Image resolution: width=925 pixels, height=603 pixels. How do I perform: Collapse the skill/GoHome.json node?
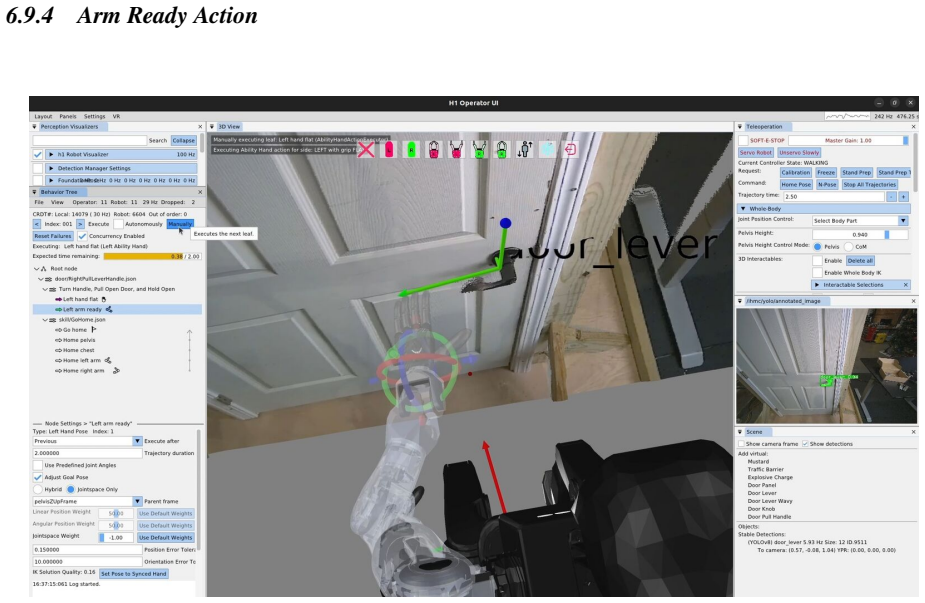45,320
